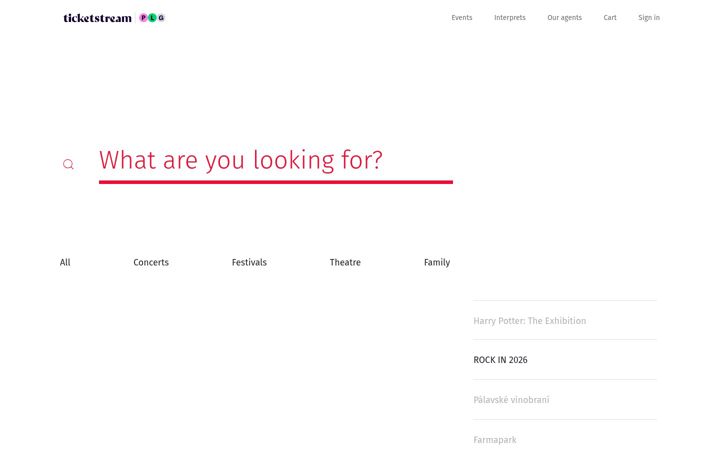The height and width of the screenshot is (450, 720).
Task: Select the Concerts category tab
Action: (151, 262)
